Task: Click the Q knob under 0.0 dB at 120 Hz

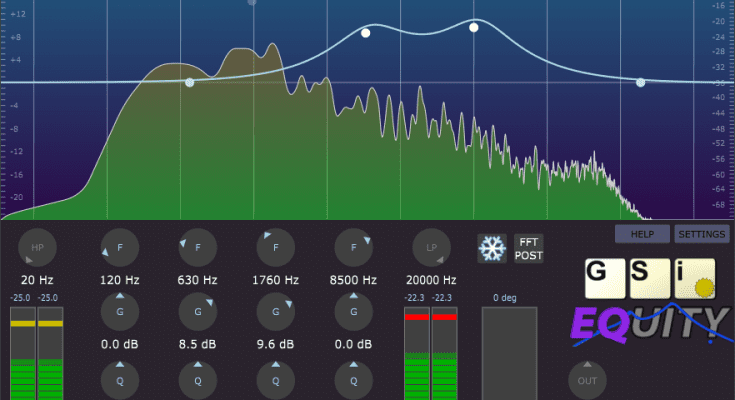Action: [120, 380]
